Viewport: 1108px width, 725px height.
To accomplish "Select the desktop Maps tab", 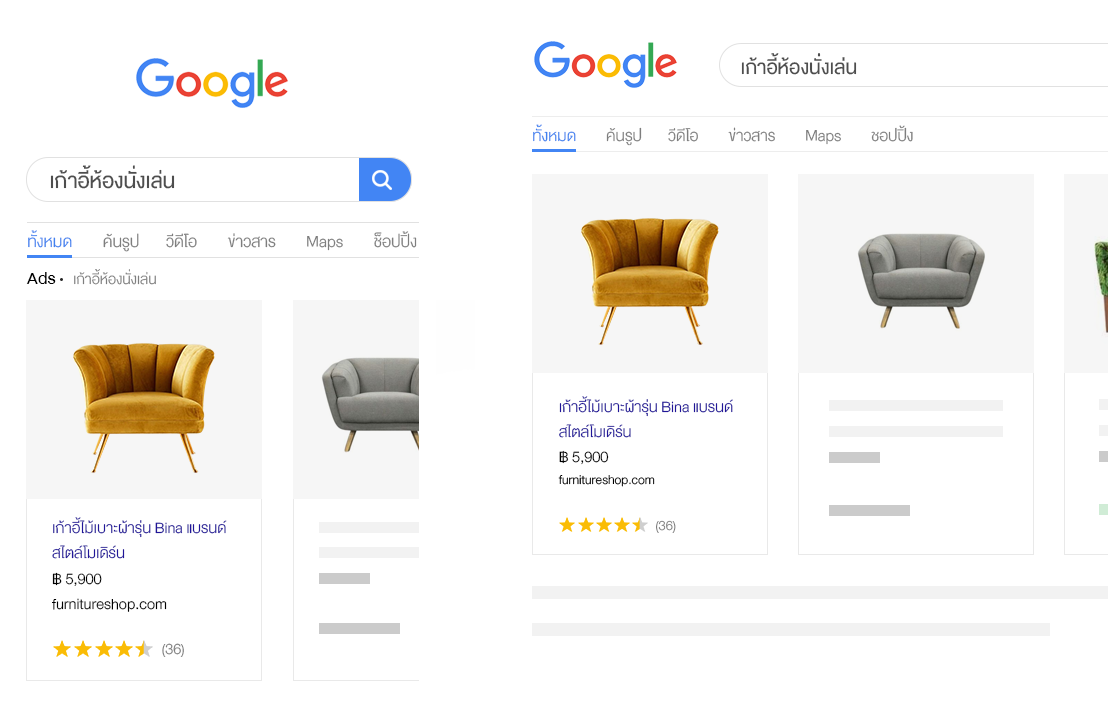I will click(x=823, y=136).
